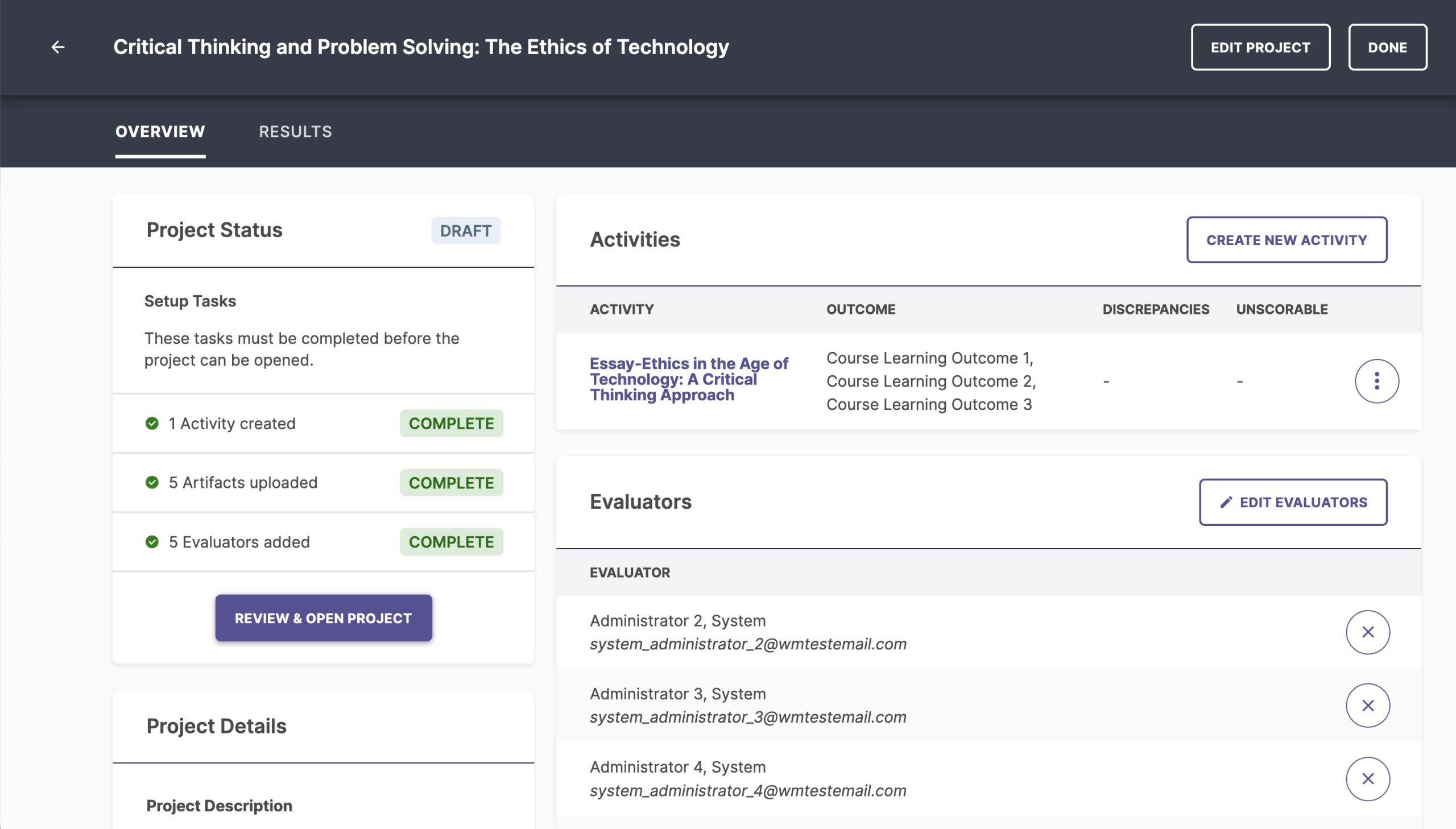Click the Edit Project button
The width and height of the screenshot is (1456, 829).
coord(1260,47)
